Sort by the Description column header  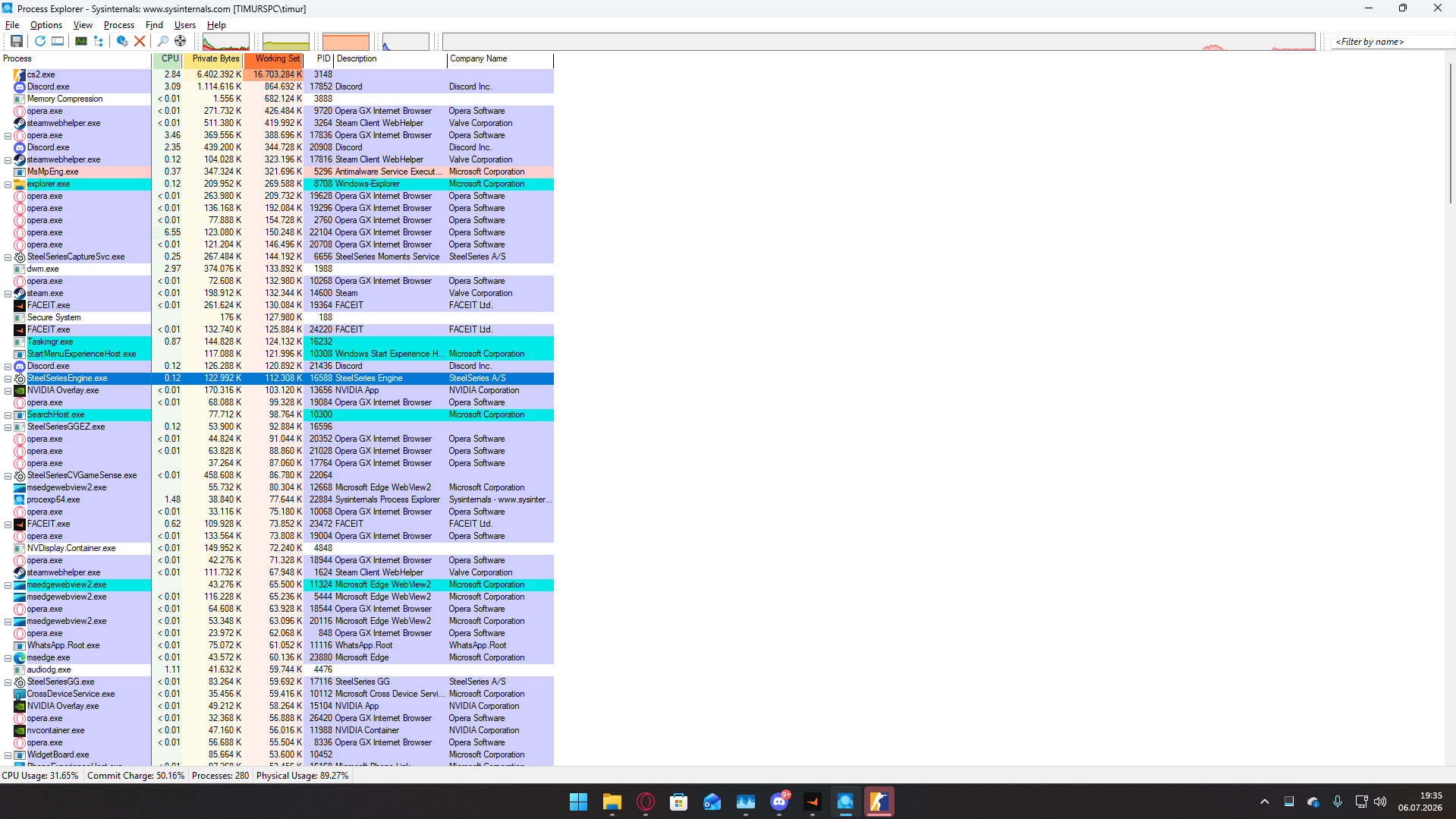[391, 59]
